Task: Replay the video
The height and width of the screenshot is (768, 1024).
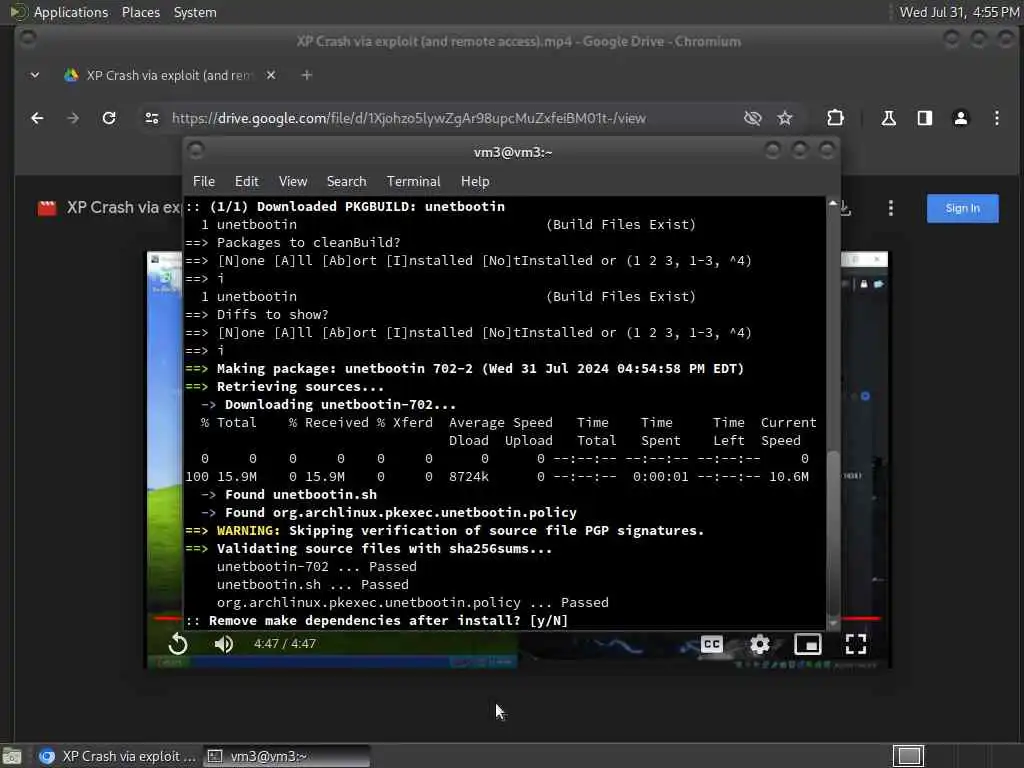Action: (178, 644)
